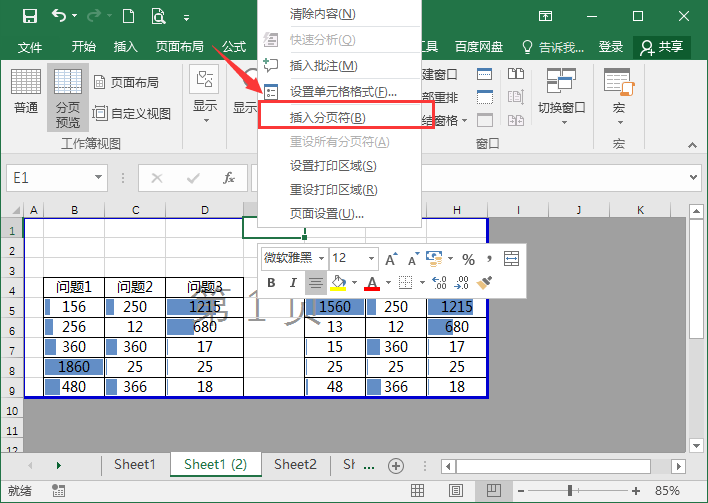This screenshot has height=503, width=708.
Task: Expand the formula bar chevron
Action: [x=694, y=177]
